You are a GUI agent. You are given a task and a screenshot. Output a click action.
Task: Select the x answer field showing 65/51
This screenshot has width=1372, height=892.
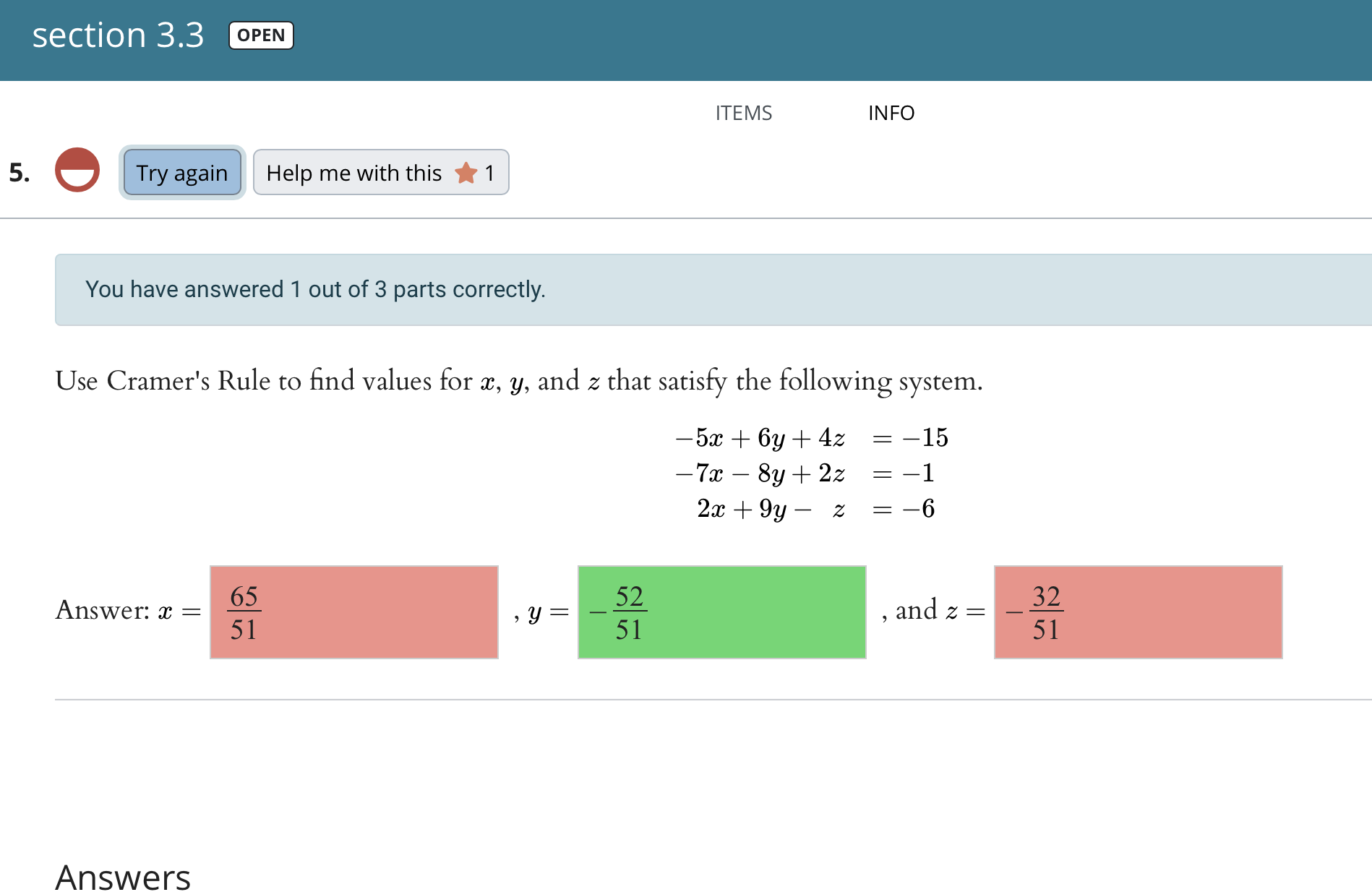pos(354,612)
